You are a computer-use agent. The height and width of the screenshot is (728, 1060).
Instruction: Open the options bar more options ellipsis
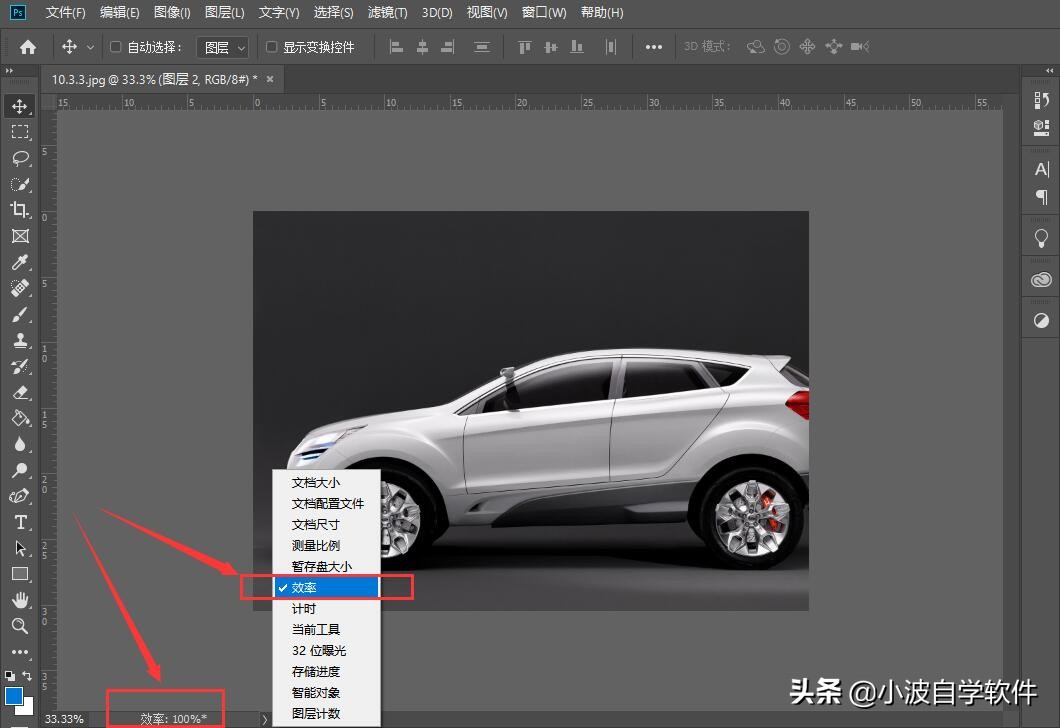[x=654, y=47]
